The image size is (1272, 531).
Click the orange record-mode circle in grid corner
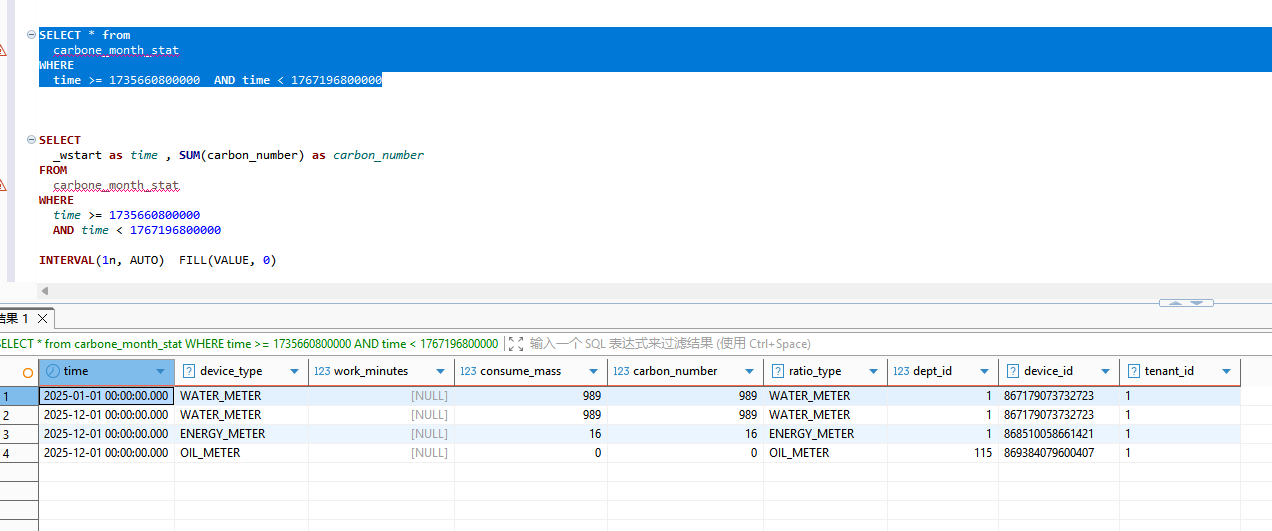(28, 372)
